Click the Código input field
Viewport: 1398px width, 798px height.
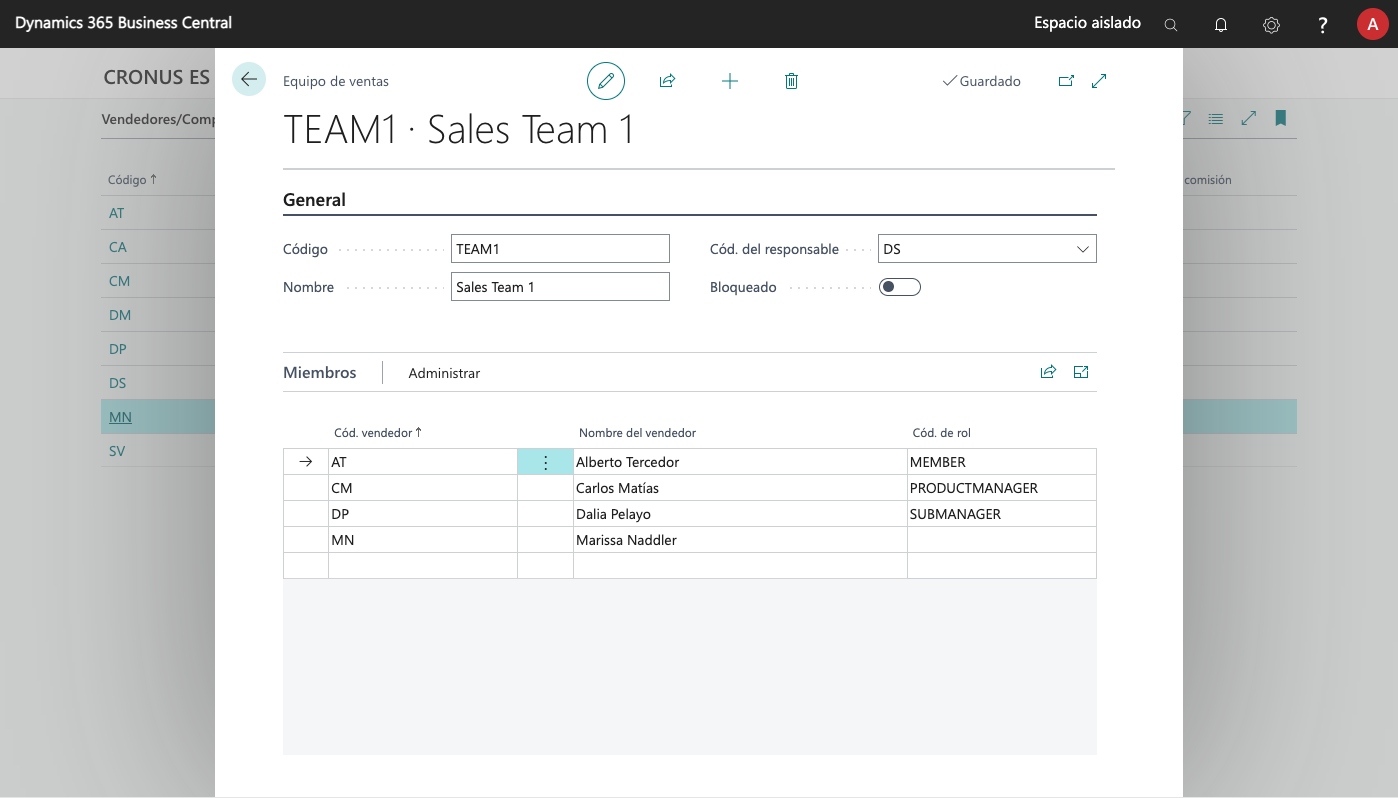pos(560,249)
